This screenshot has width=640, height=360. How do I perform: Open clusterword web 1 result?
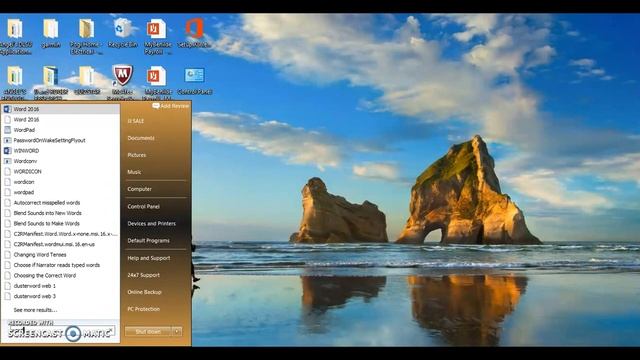tap(60, 286)
